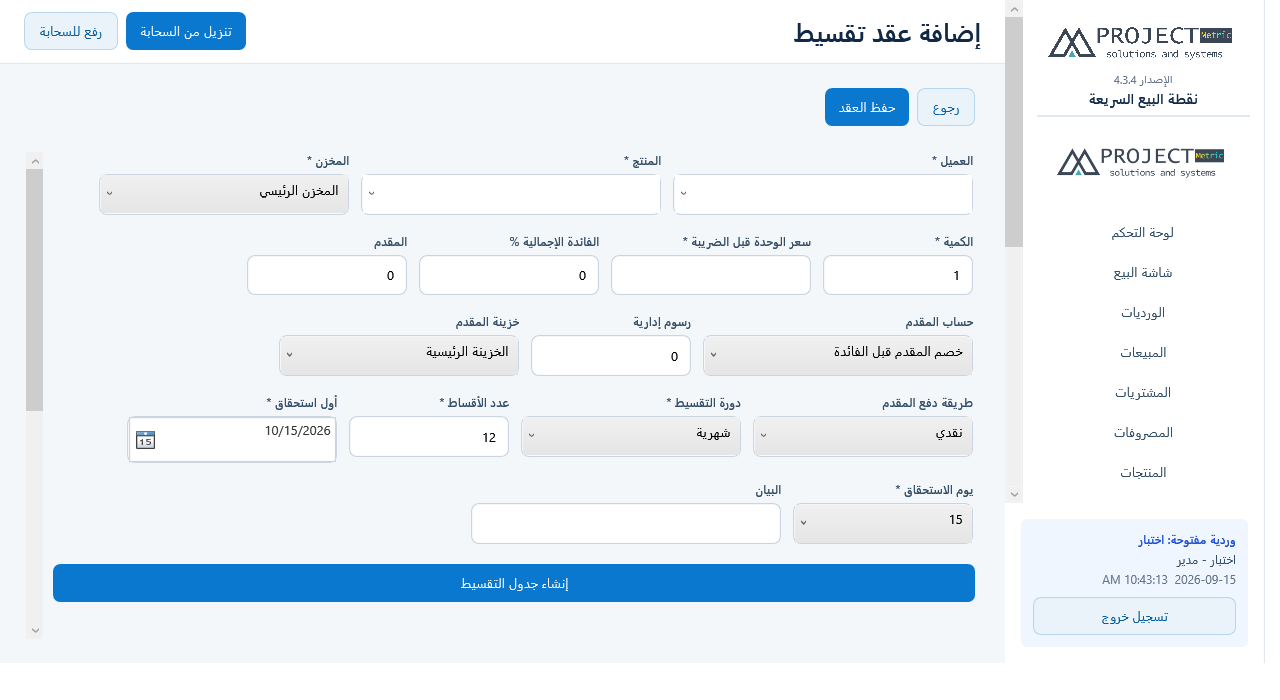The width and height of the screenshot is (1280, 700).
Task: Click الفائدة الإجمالية % input field
Action: (509, 275)
